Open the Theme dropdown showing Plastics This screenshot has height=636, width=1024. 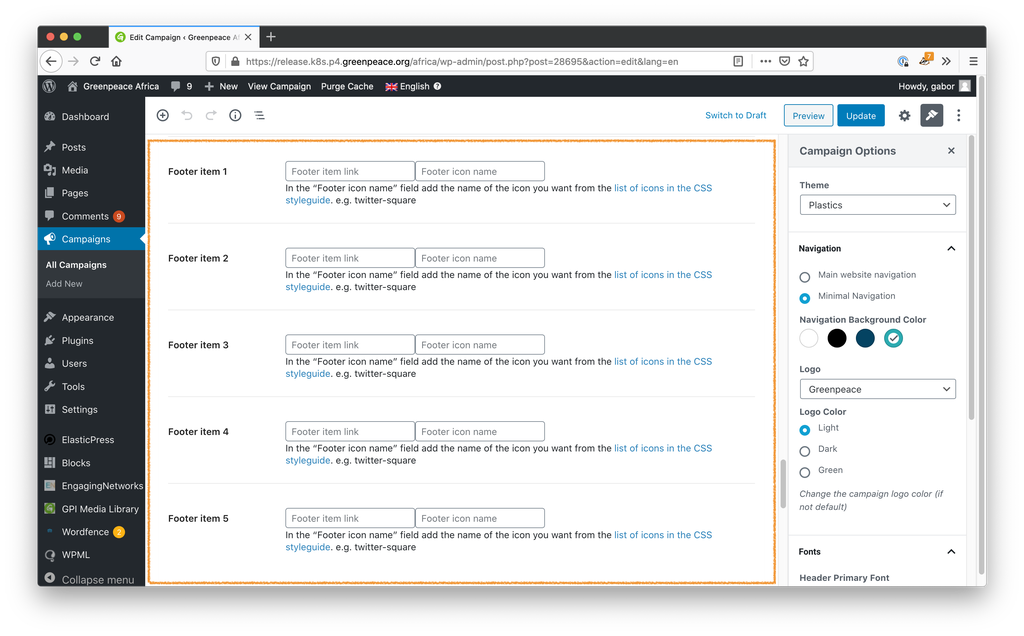[878, 205]
